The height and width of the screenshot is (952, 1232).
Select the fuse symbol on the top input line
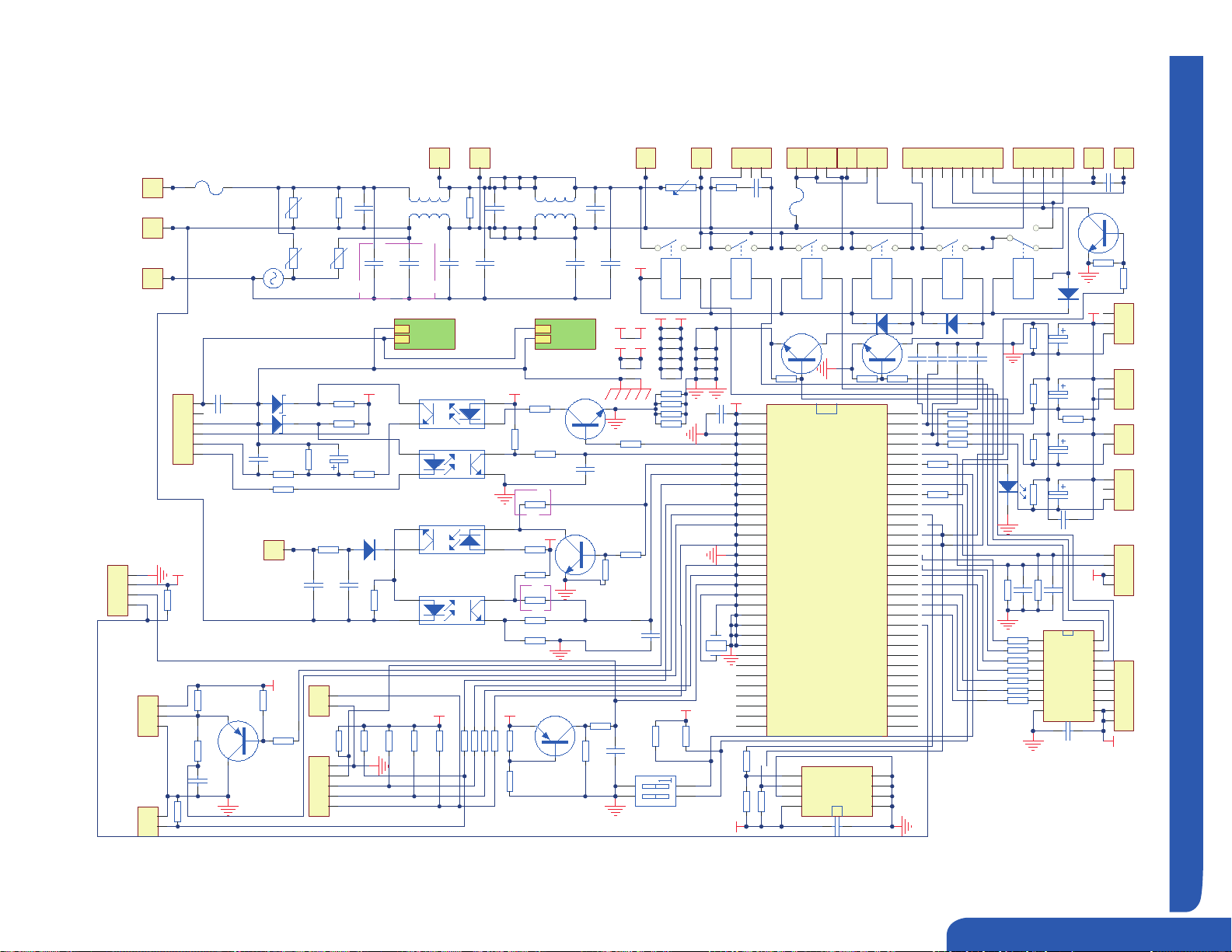coord(209,188)
